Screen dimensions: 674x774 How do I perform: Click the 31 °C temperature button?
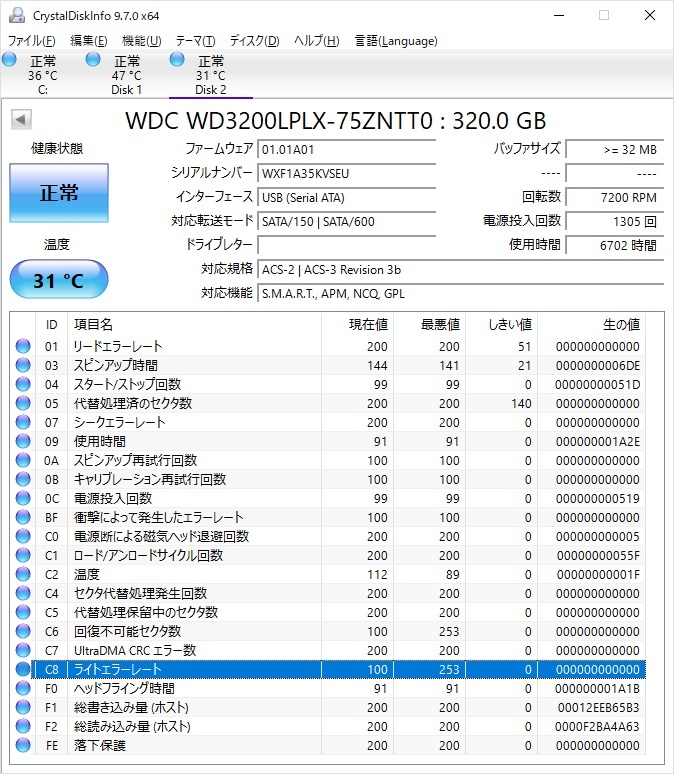[x=59, y=279]
